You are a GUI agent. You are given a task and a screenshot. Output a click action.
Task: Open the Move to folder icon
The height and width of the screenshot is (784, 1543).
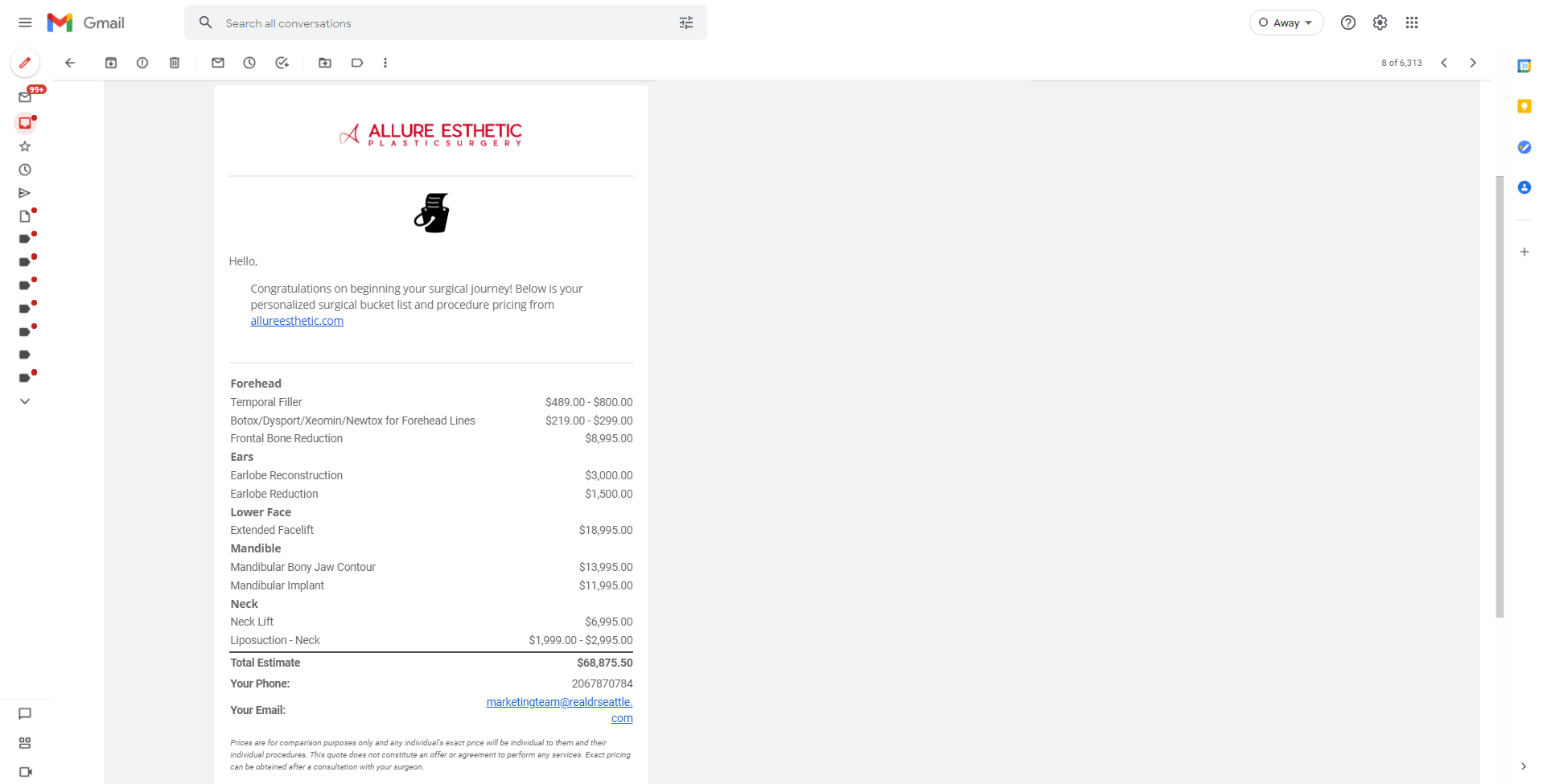[x=325, y=63]
